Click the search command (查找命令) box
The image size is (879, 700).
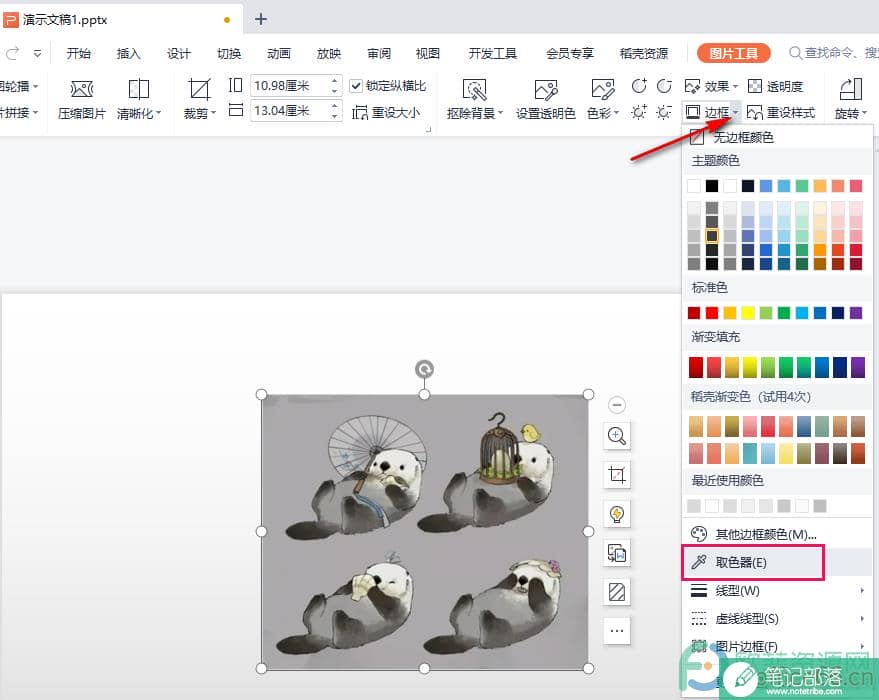834,53
